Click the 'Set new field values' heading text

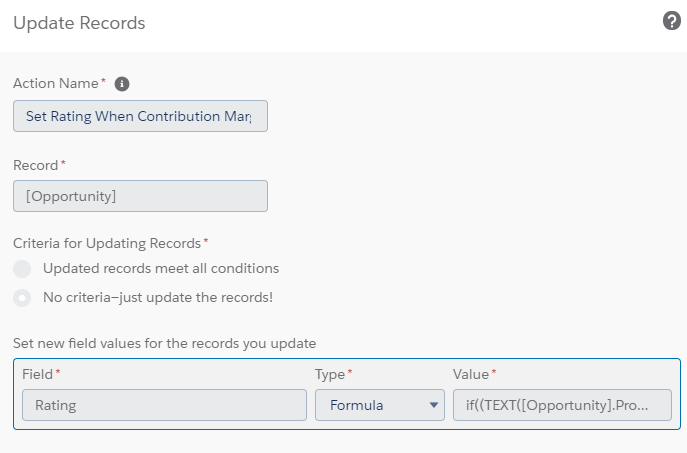click(x=165, y=343)
